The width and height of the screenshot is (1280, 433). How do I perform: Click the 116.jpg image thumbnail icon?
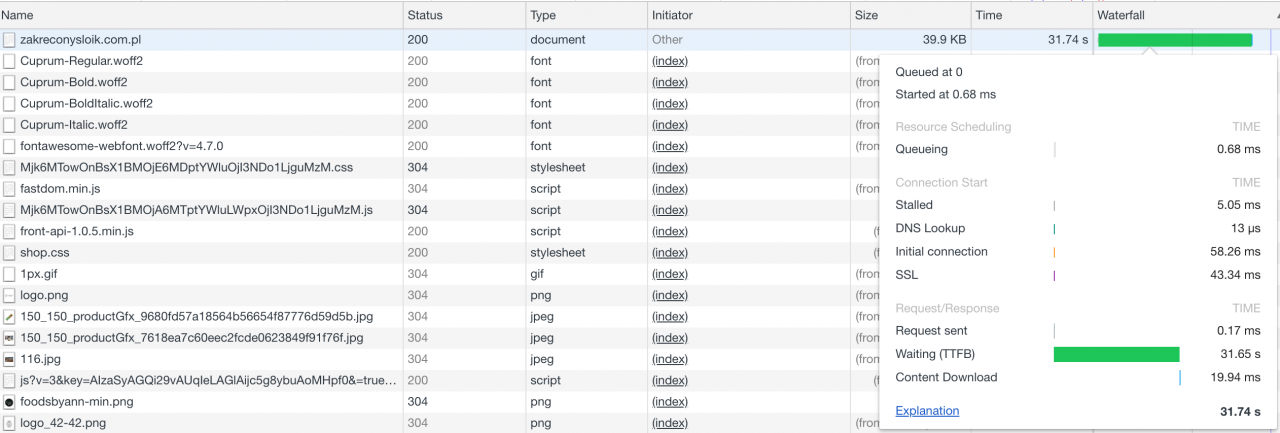click(9, 359)
